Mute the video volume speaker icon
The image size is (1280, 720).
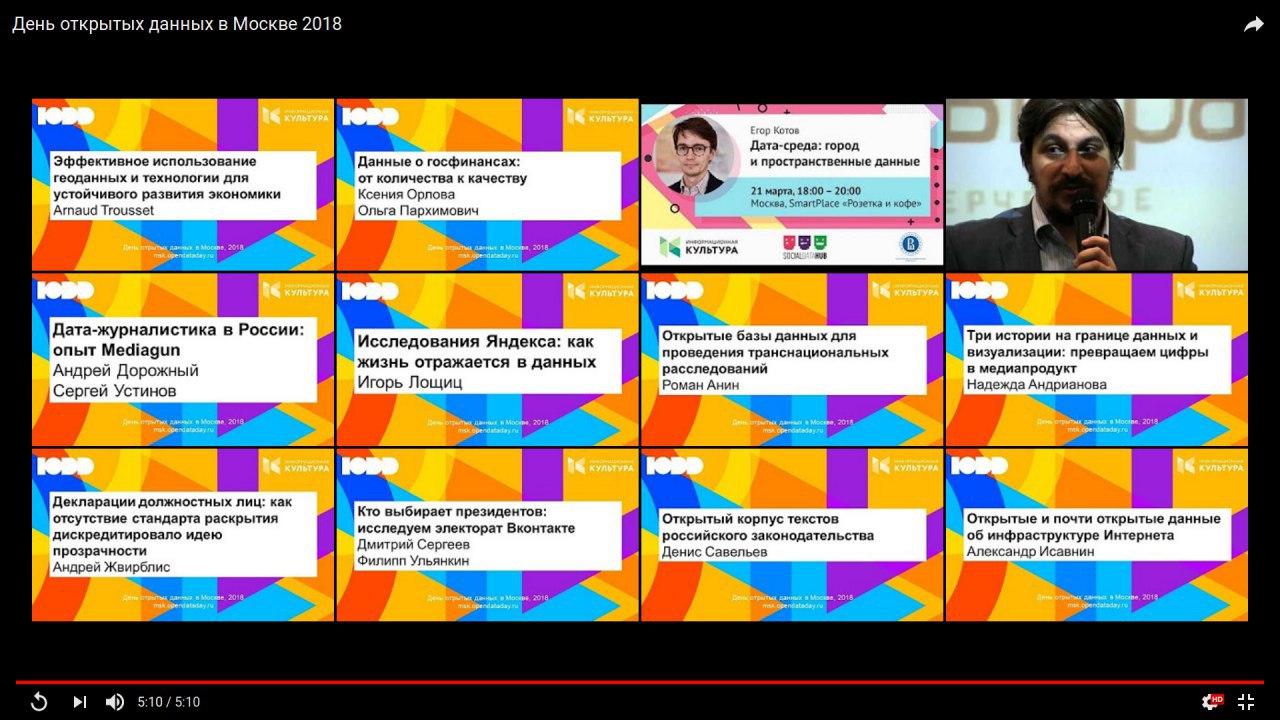115,702
